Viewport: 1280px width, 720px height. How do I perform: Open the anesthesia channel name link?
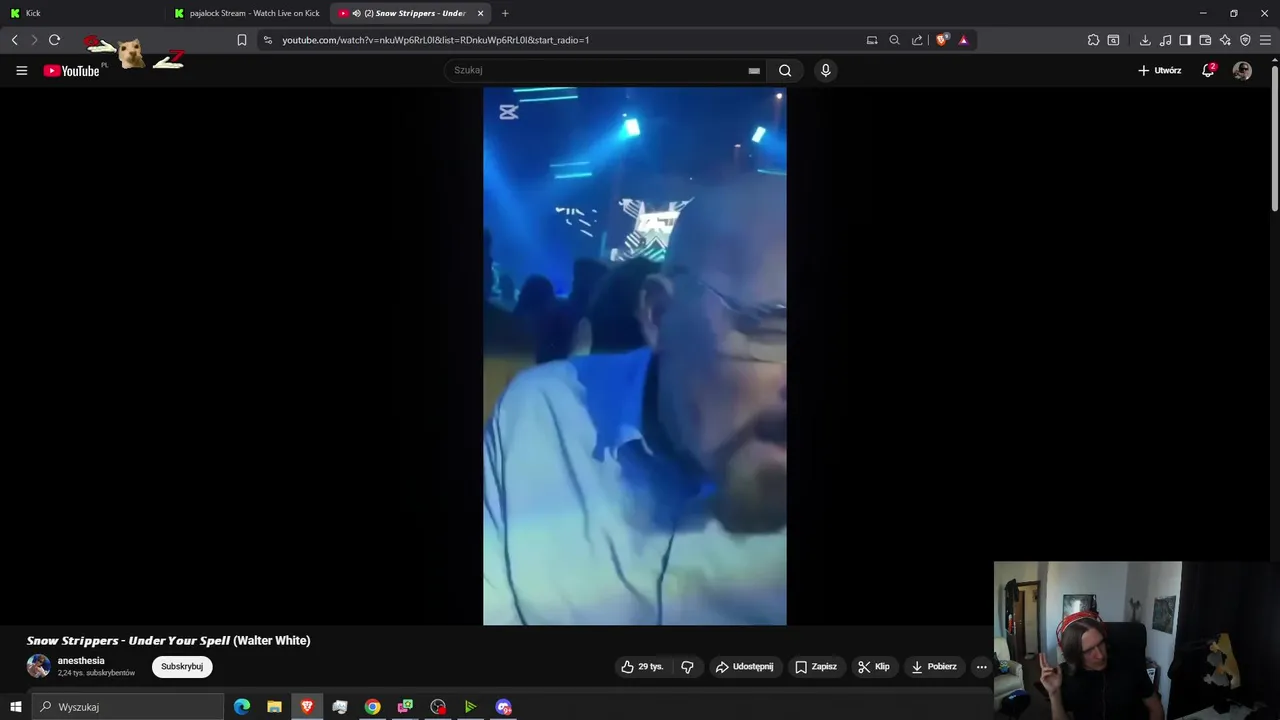81,661
